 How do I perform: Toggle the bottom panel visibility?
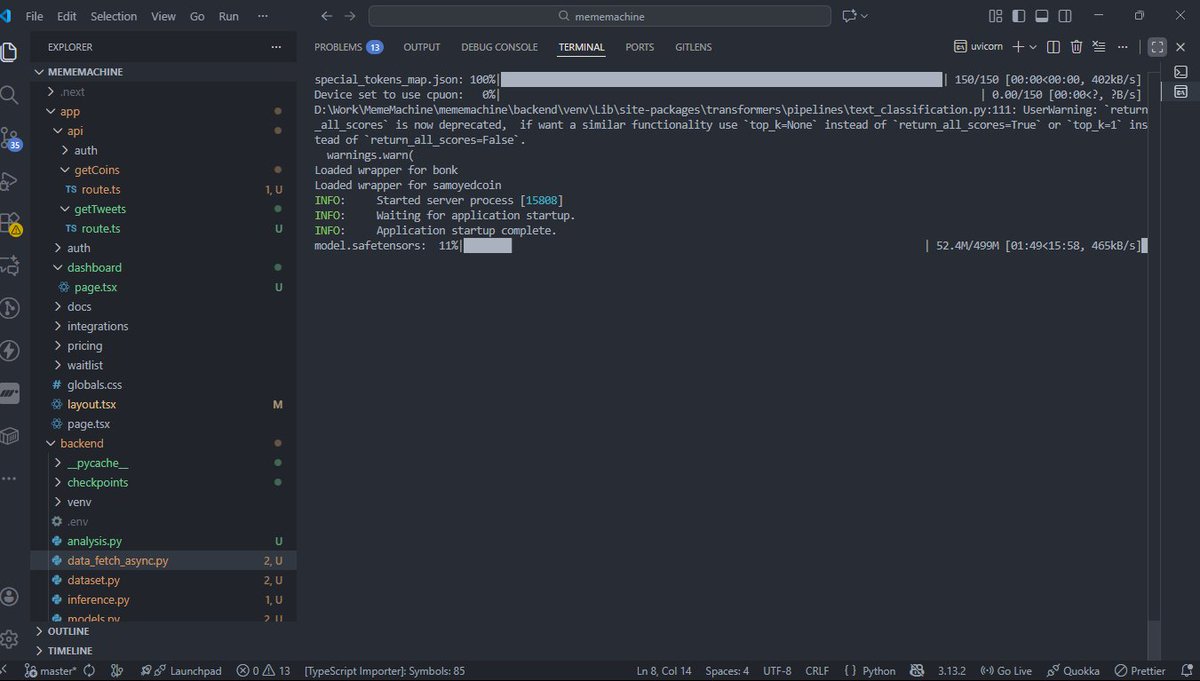click(1041, 16)
